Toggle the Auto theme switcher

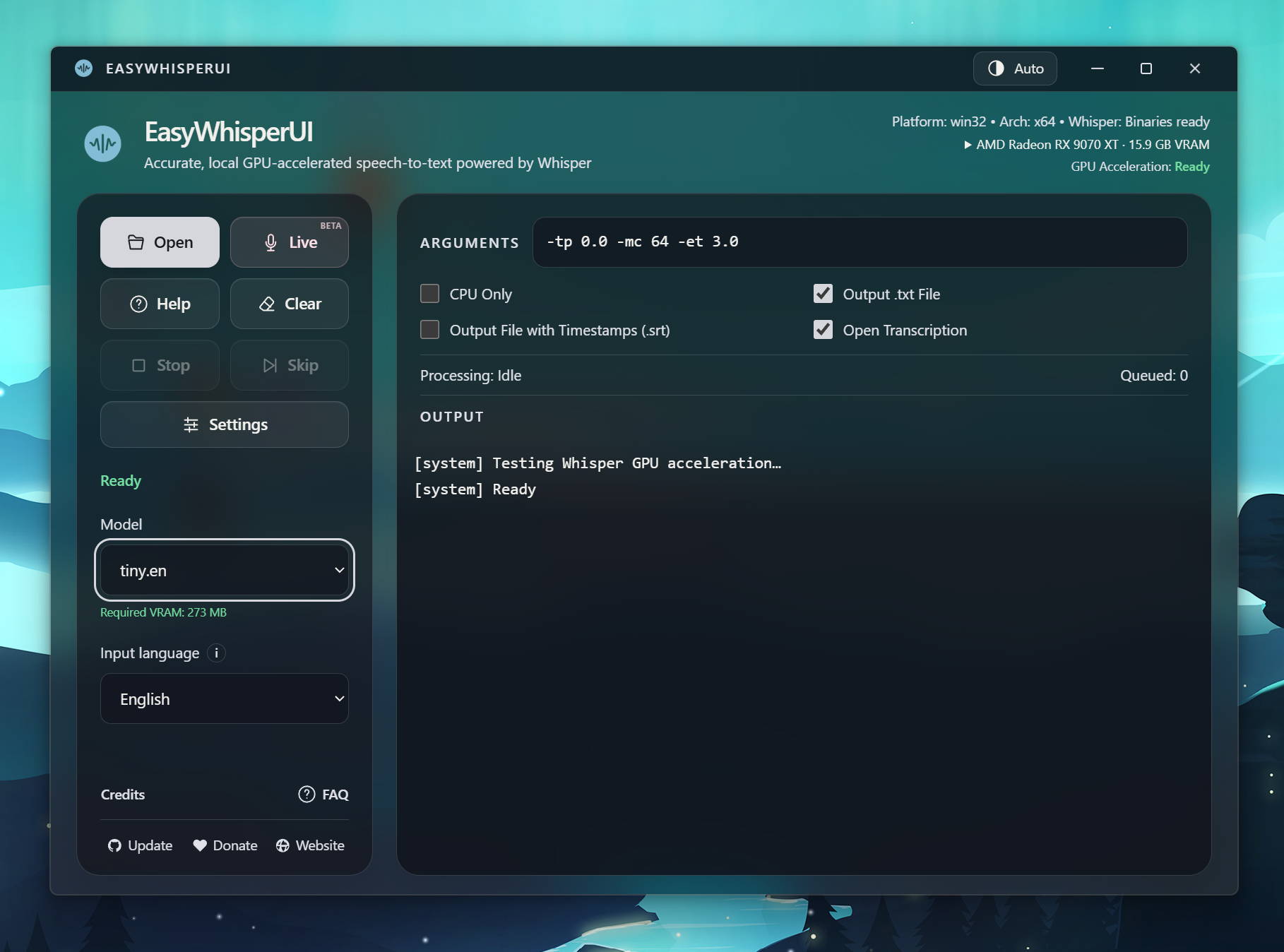(x=1015, y=69)
